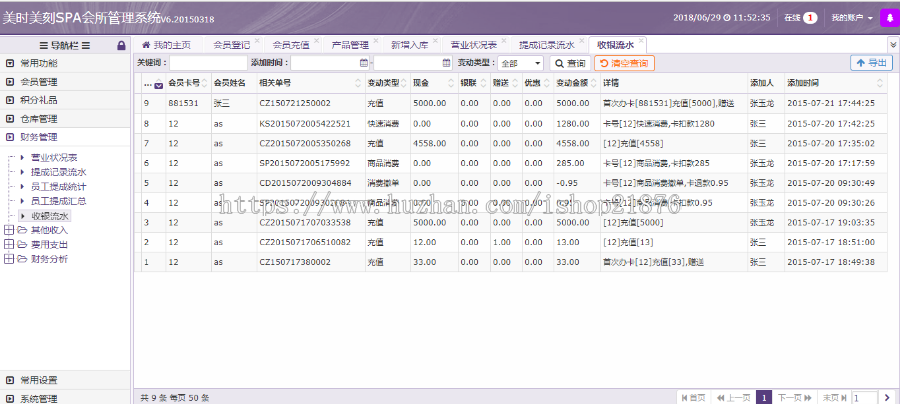Viewport: 900px width, 404px height.
Task: Switch to the 营业状况表 tab
Action: pyautogui.click(x=472, y=45)
